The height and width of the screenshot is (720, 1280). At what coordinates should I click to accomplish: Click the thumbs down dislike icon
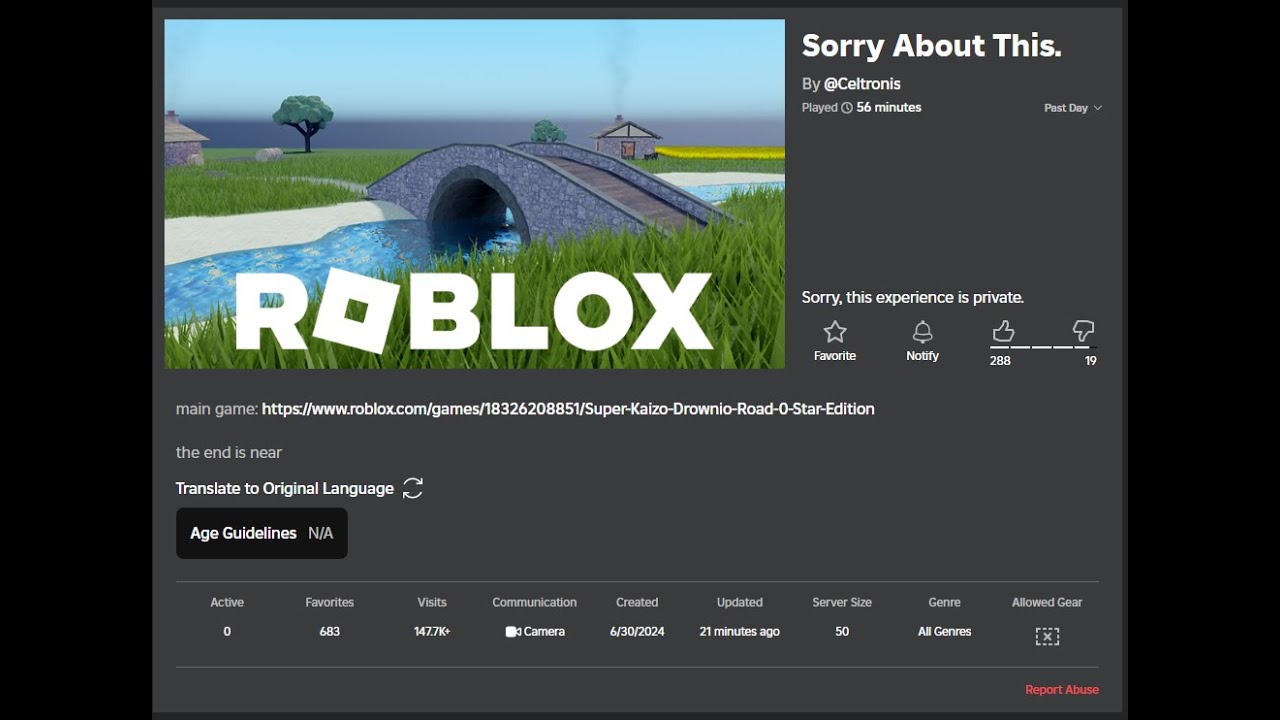point(1083,331)
